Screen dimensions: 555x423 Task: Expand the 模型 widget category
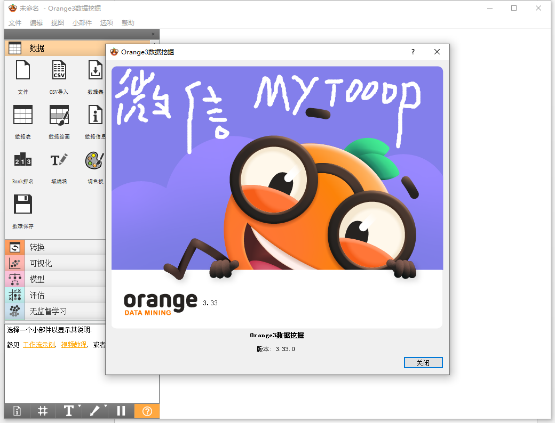tap(55, 279)
